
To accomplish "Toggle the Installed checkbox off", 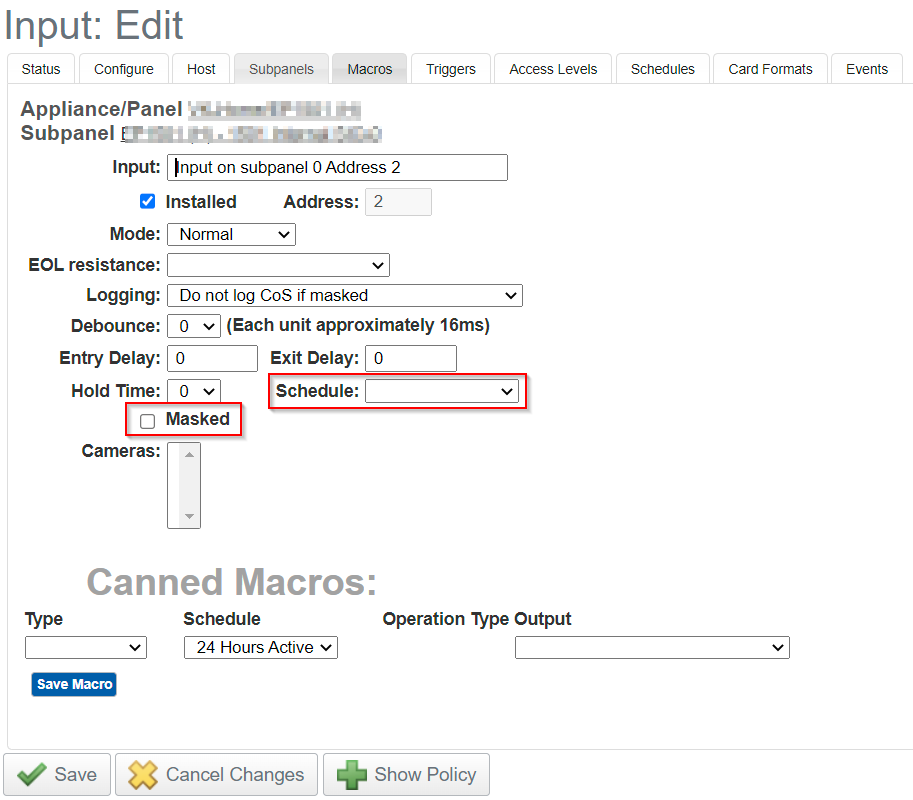I will (x=147, y=201).
